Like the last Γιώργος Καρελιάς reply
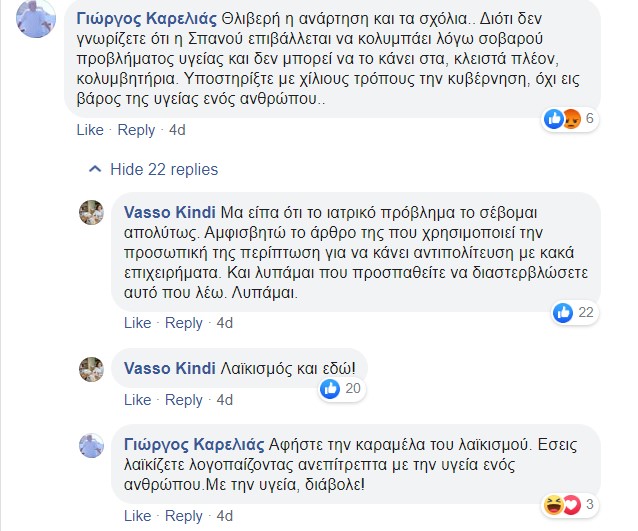This screenshot has width=638, height=531. tap(138, 516)
